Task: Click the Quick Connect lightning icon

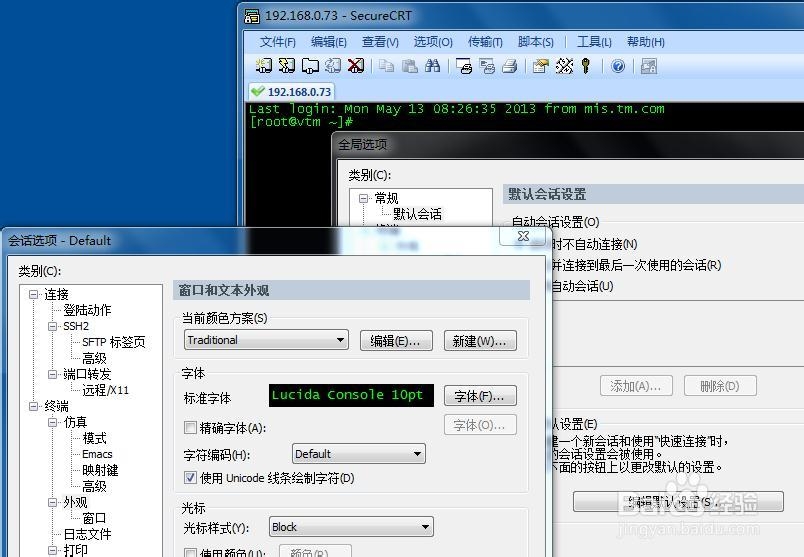Action: [287, 66]
